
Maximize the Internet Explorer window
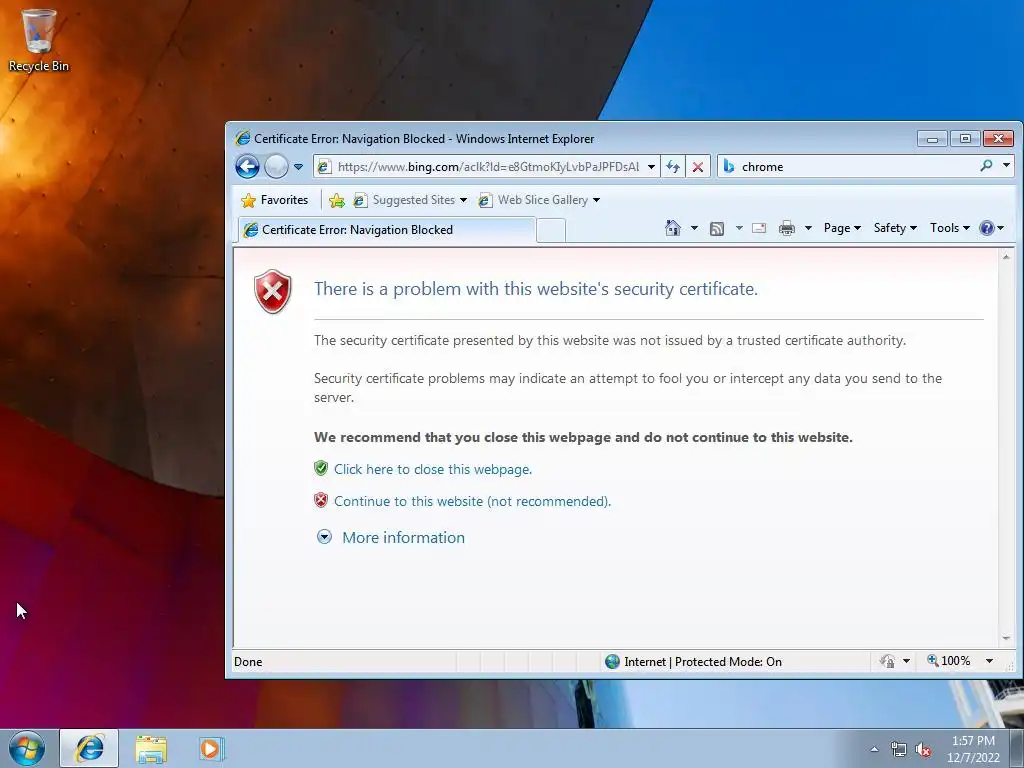pyautogui.click(x=965, y=138)
